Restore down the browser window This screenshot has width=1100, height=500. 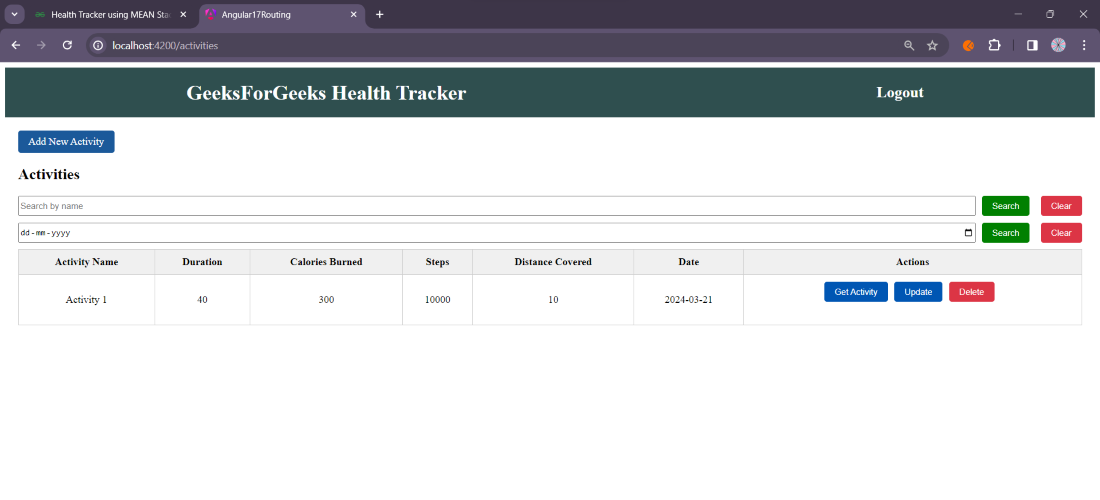coord(1050,14)
